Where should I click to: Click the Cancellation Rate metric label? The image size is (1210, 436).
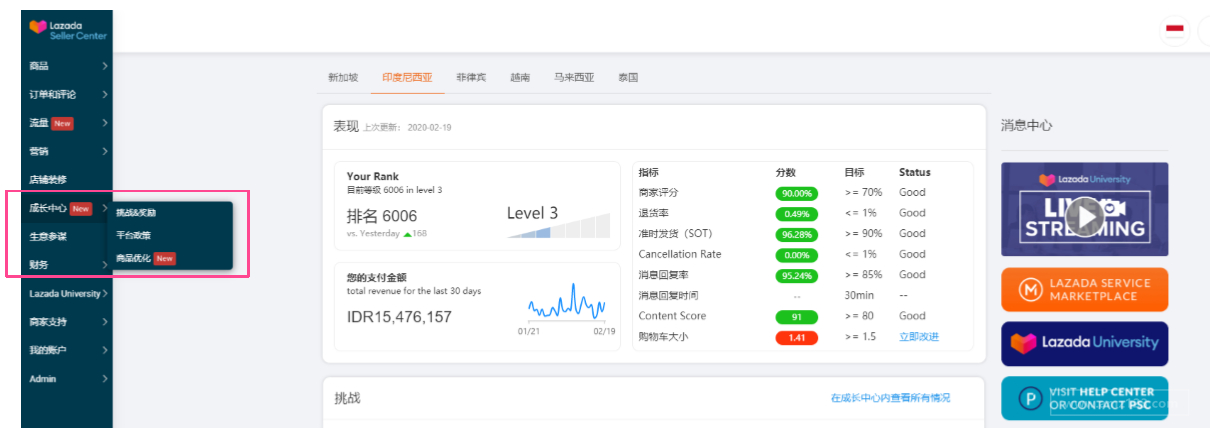click(x=680, y=254)
